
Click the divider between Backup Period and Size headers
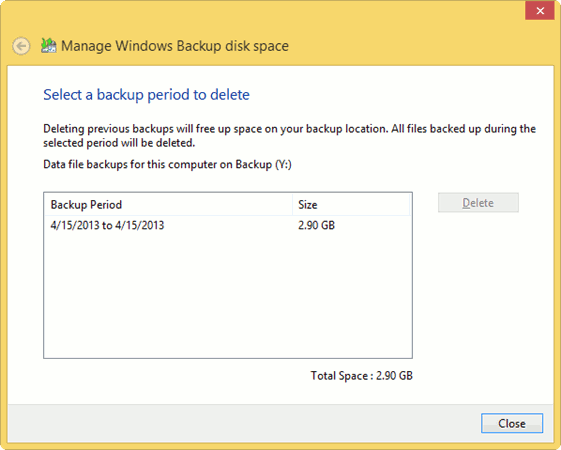click(292, 205)
